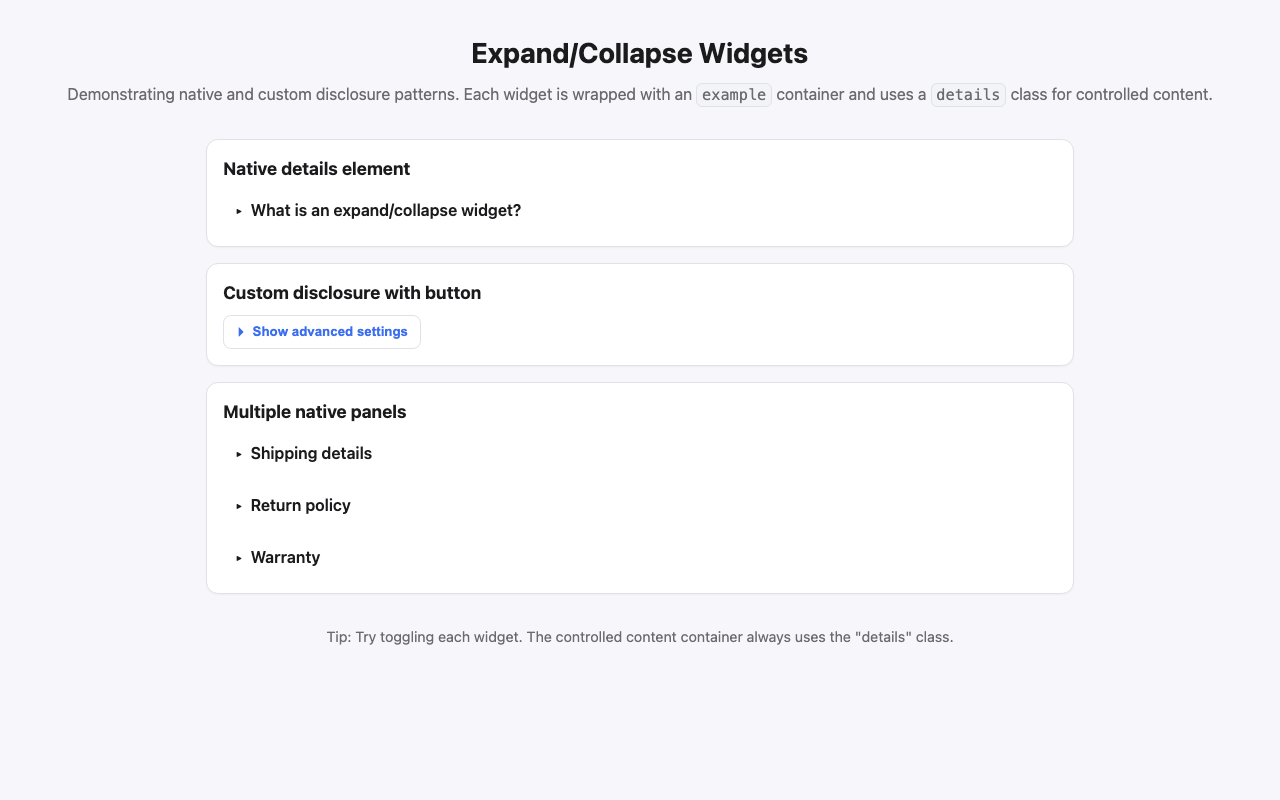Click the "Custom disclosure with button" heading
1280x800 pixels.
point(352,293)
